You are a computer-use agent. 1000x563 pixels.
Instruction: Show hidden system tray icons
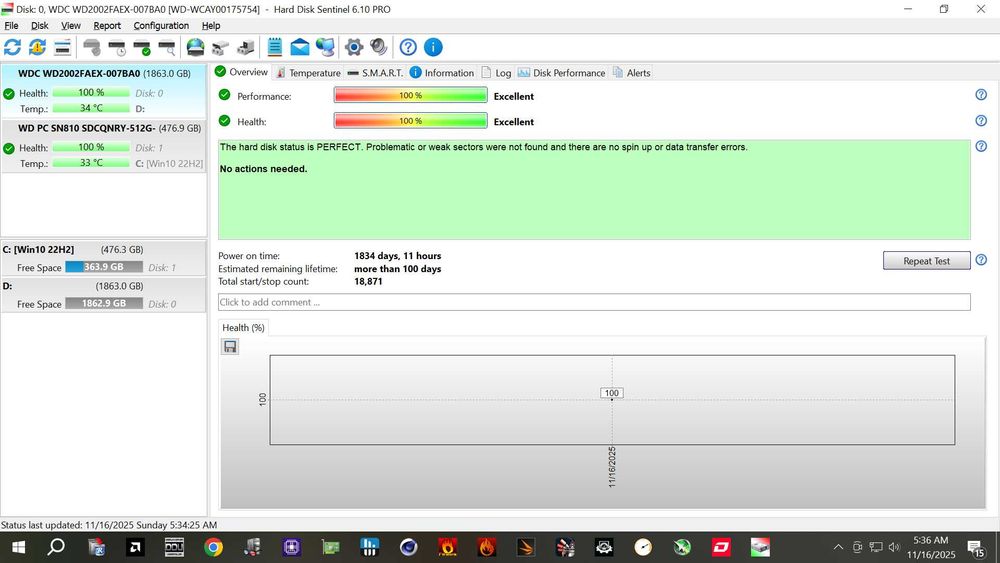point(839,547)
